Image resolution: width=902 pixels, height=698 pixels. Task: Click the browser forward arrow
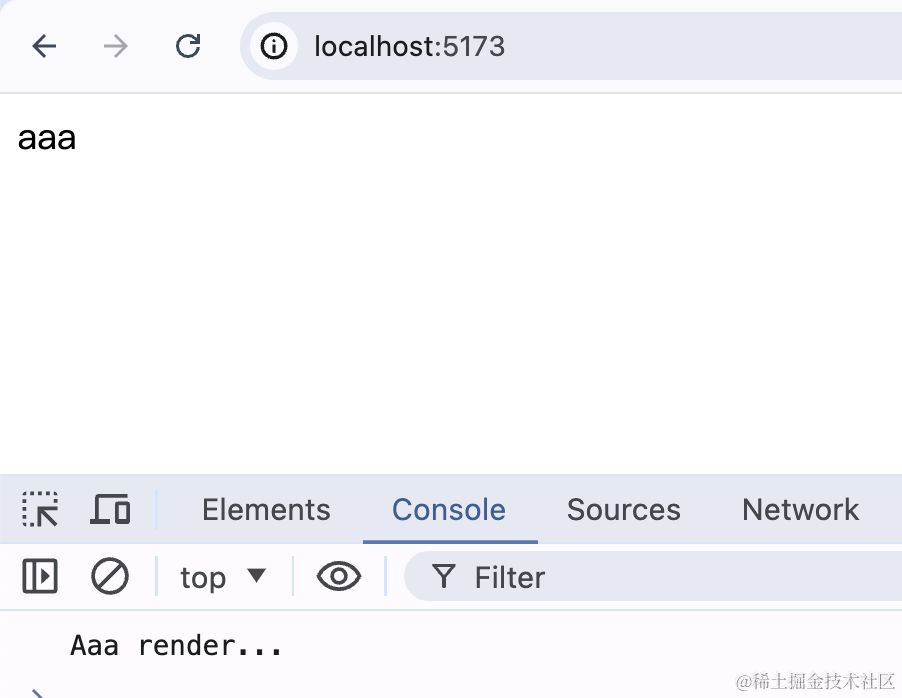(x=116, y=46)
